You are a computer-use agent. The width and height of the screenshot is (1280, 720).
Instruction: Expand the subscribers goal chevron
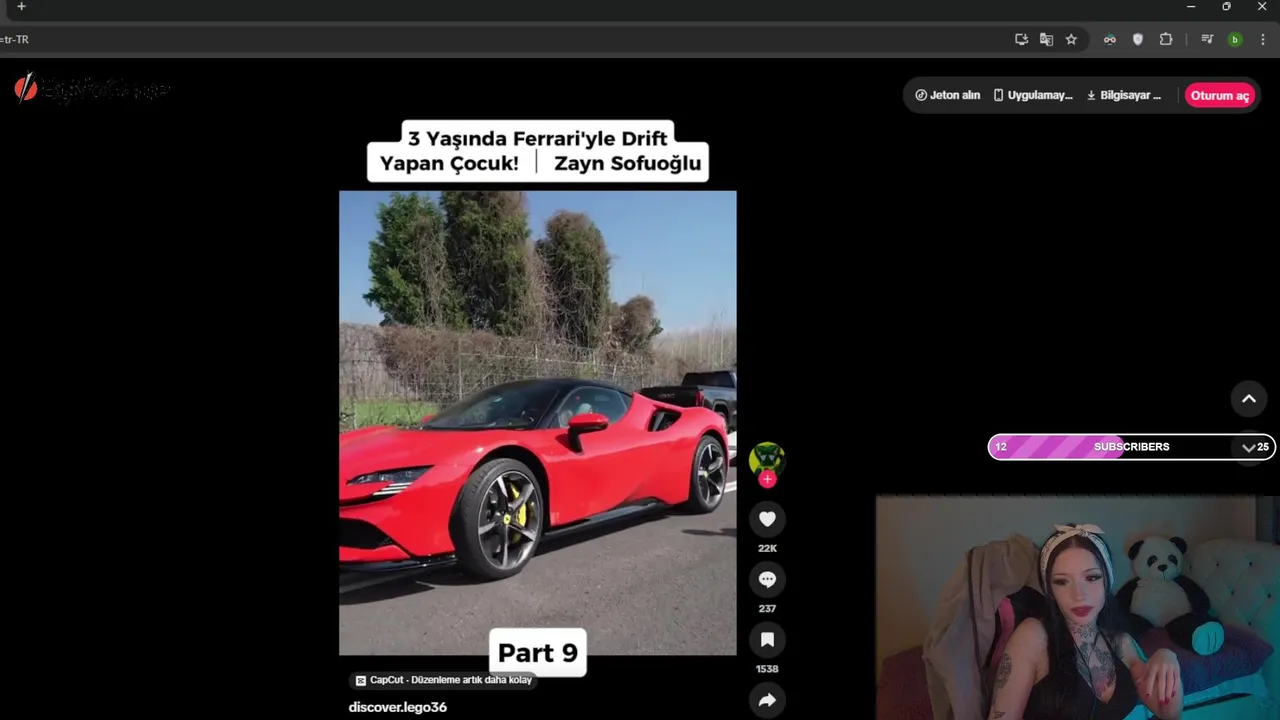point(1248,447)
